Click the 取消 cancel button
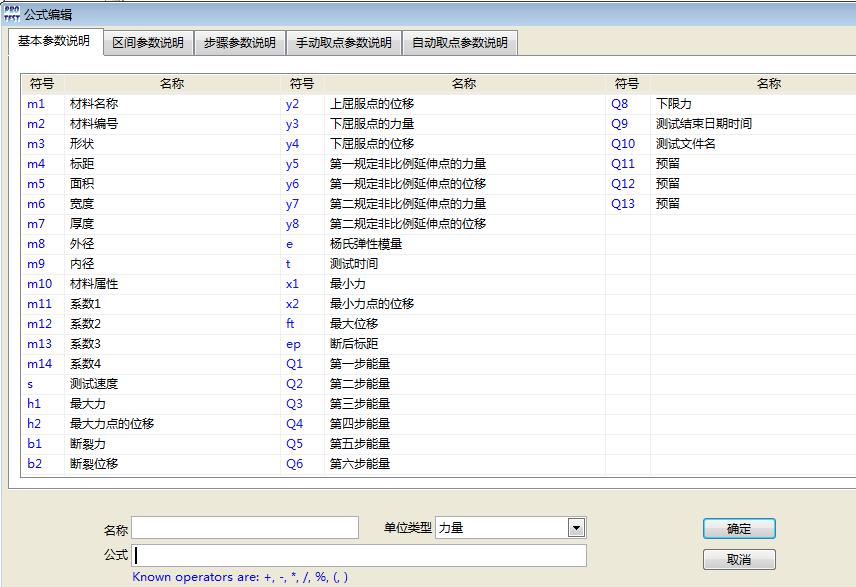Viewport: 856px width, 587px height. coord(738,559)
